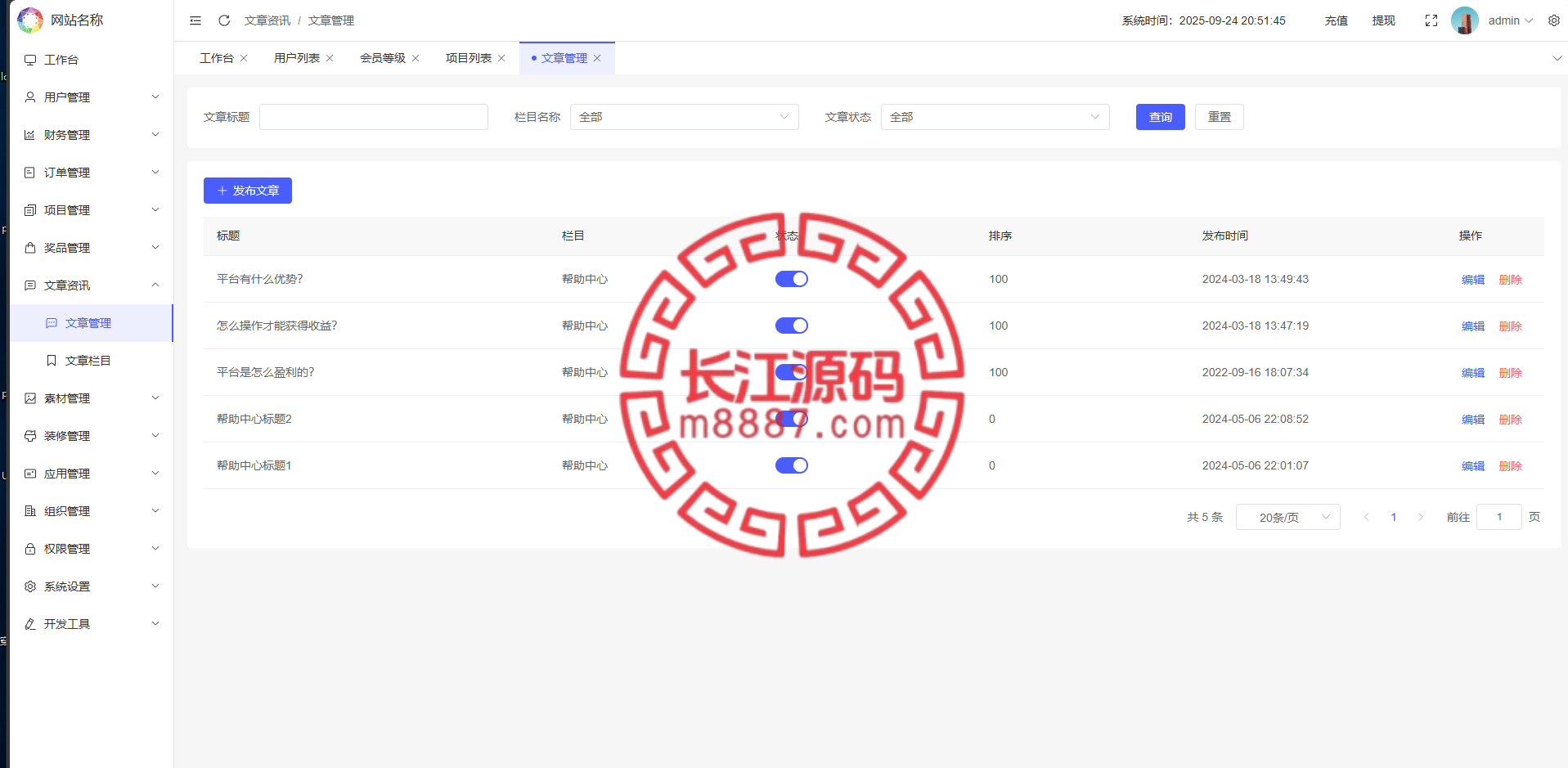Click the 权限管理 lock icon
Image resolution: width=1568 pixels, height=768 pixels.
tap(30, 549)
